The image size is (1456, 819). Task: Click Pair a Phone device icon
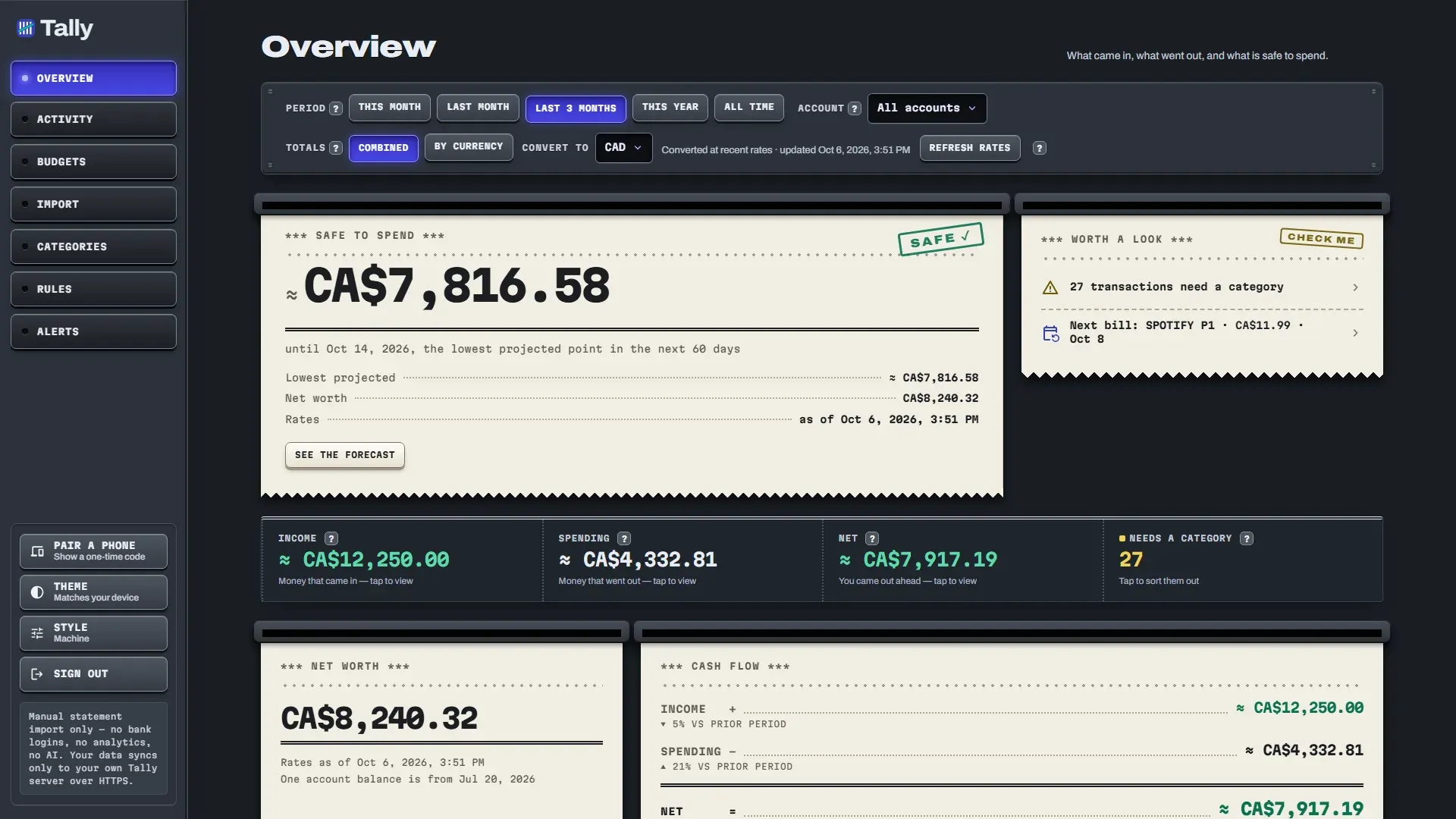coord(37,551)
